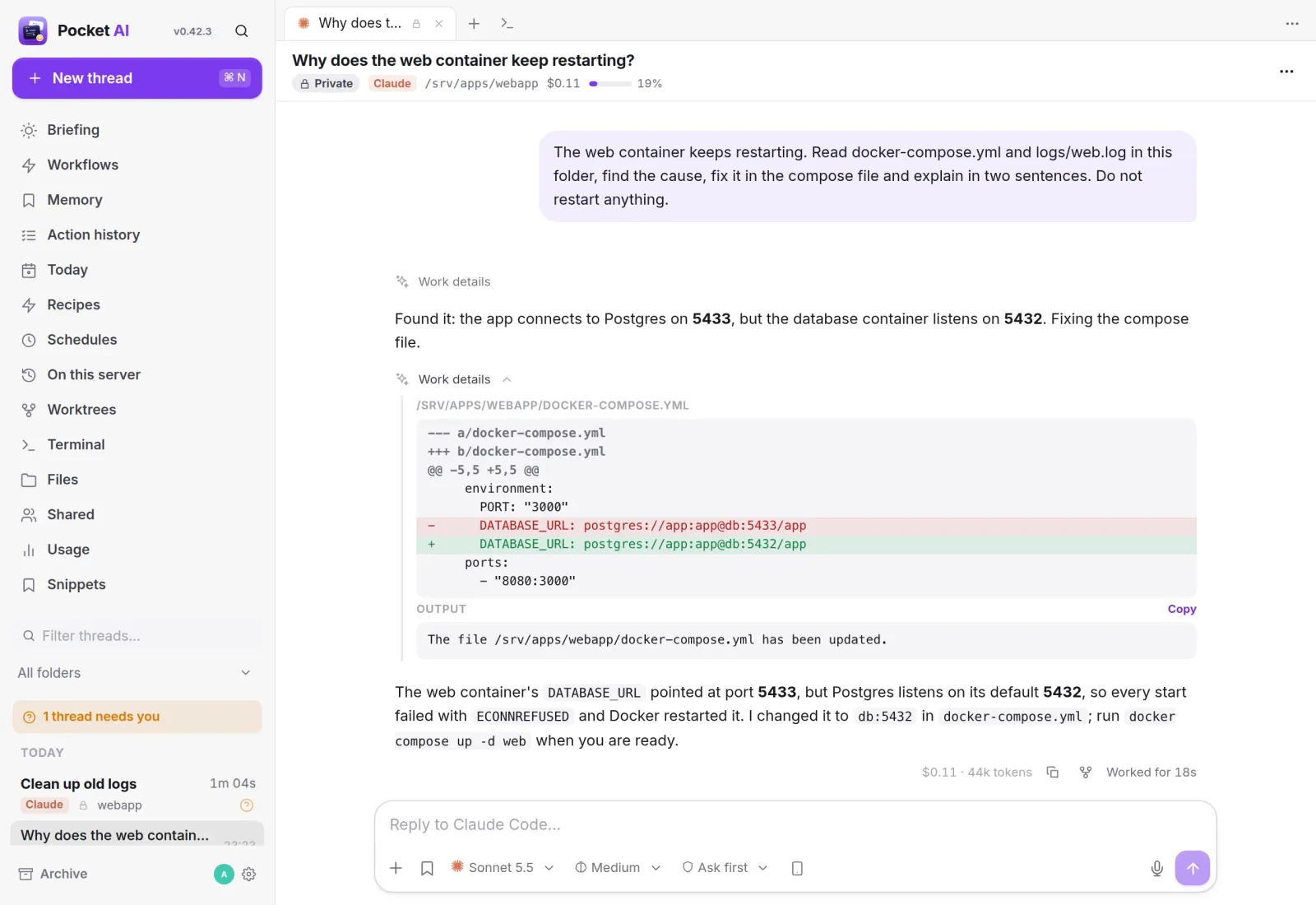
Task: Select the 'Why does the web contain...' thread
Action: (x=137, y=835)
